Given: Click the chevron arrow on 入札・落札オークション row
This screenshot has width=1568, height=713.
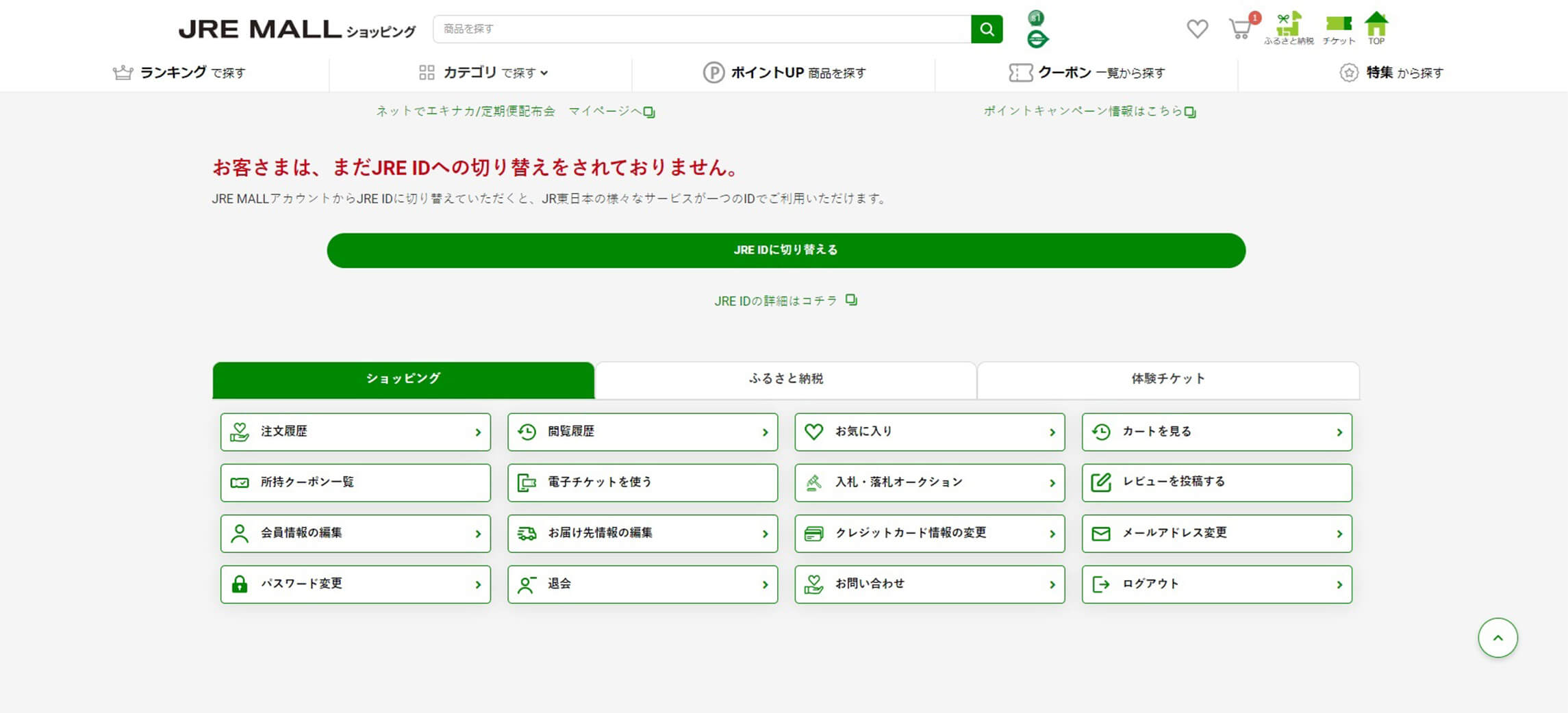Looking at the screenshot, I should [x=1052, y=483].
